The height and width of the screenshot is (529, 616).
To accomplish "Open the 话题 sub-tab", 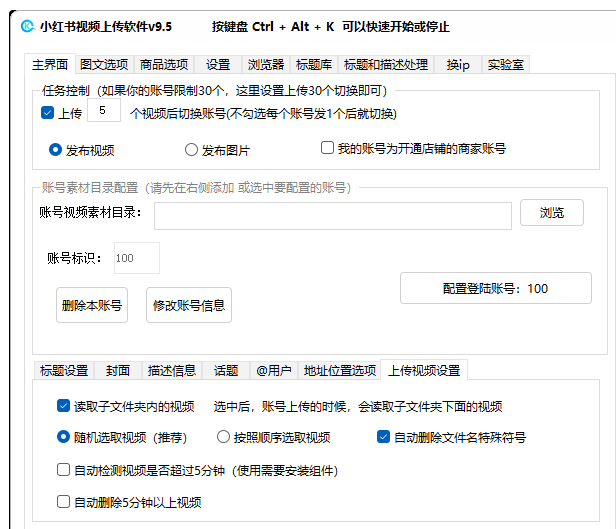I will coord(226,370).
